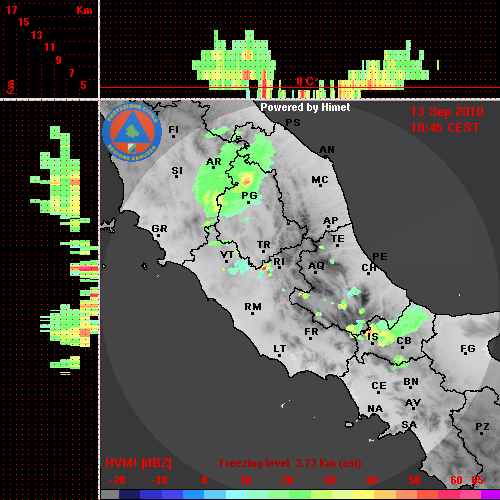The height and width of the screenshot is (500, 500).
Task: Click the 'MC' city label
Action: 320,180
